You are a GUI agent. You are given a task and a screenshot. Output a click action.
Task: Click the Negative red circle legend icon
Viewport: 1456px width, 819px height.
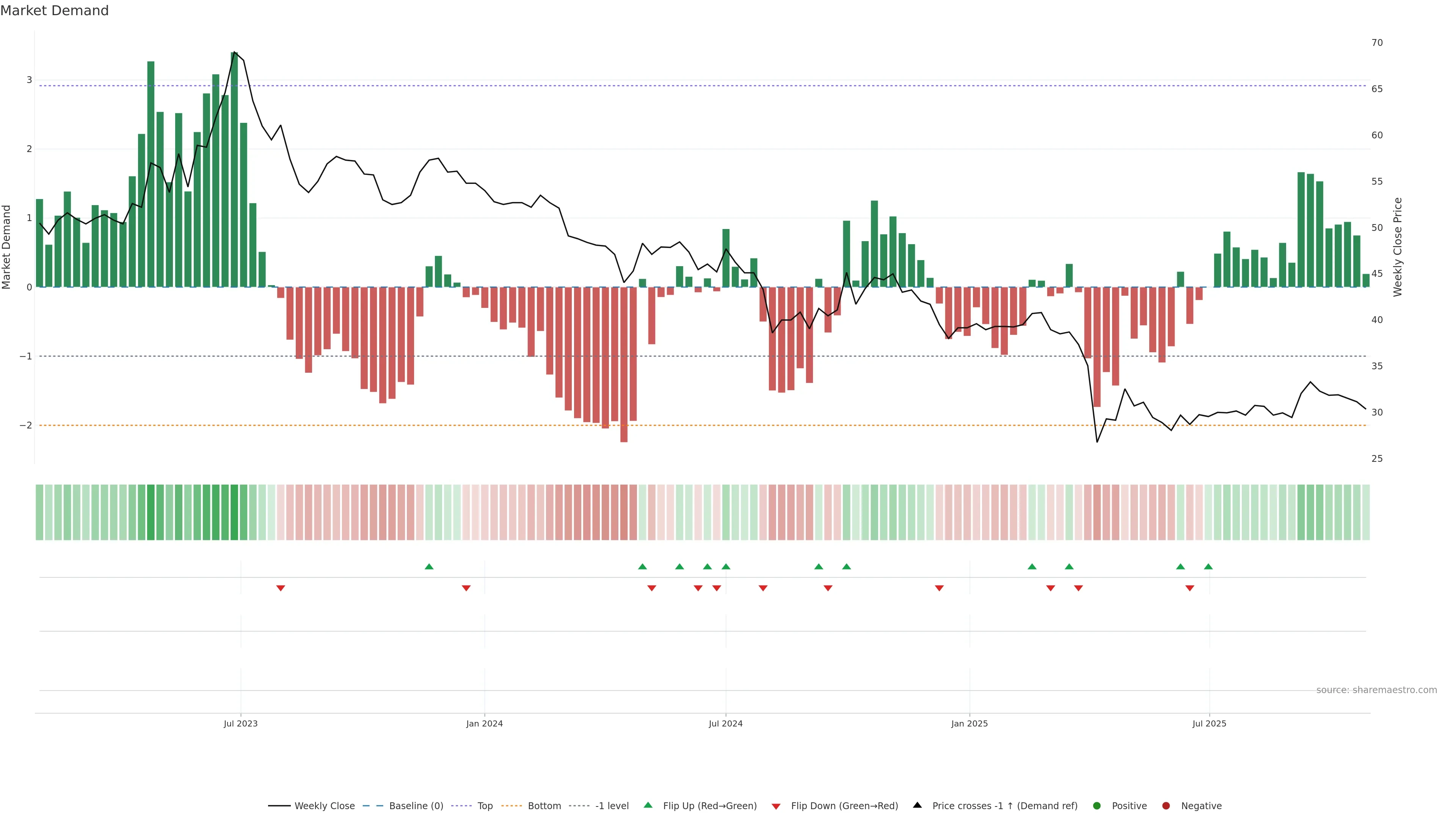[x=1166, y=806]
